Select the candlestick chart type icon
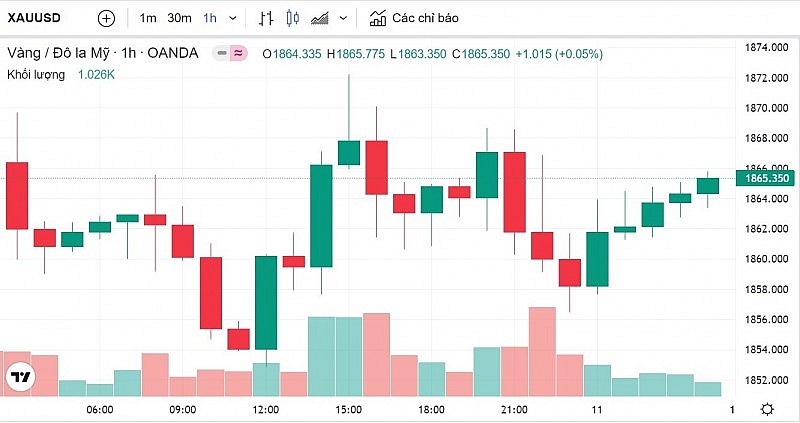 pyautogui.click(x=292, y=18)
